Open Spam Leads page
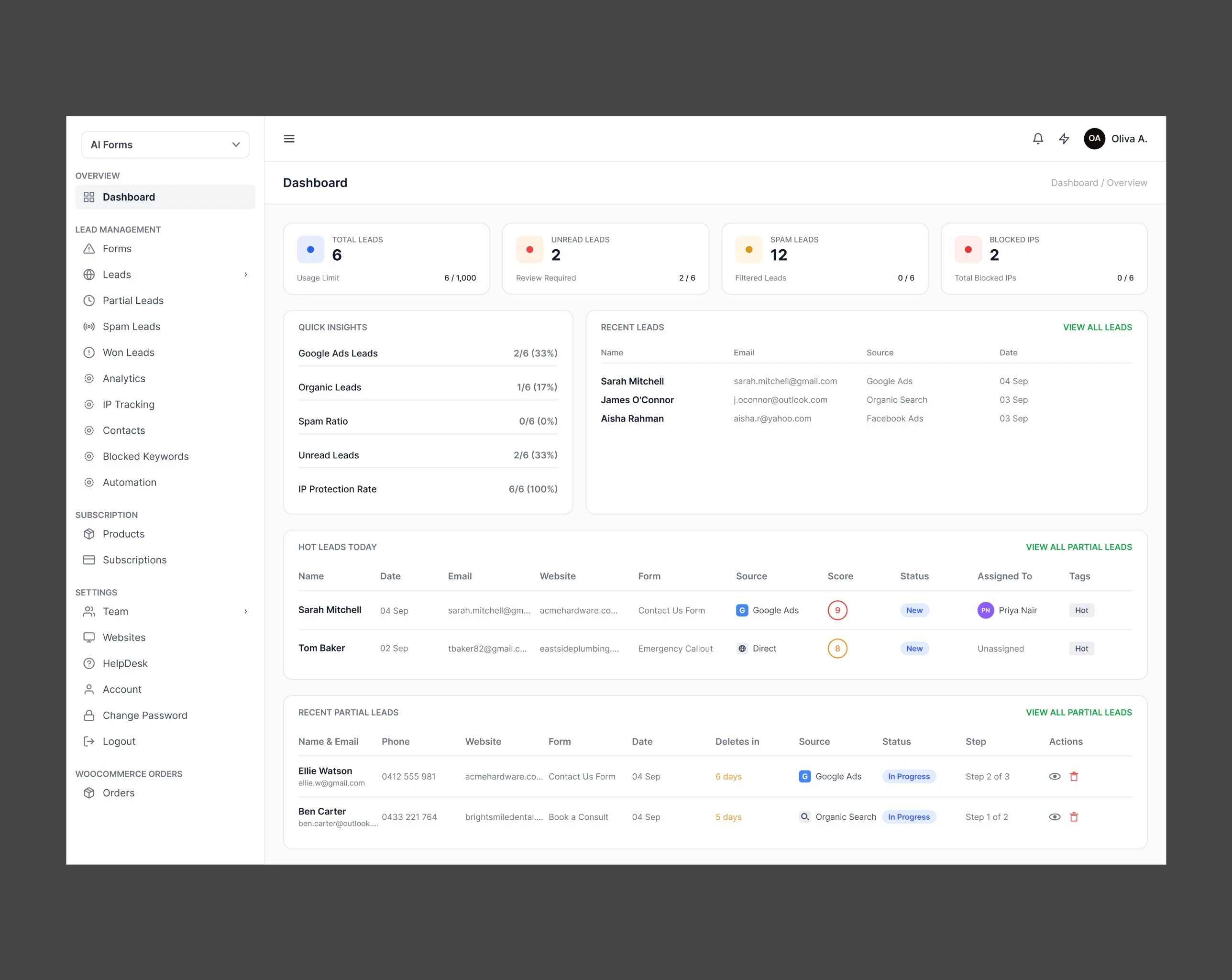 [x=165, y=326]
